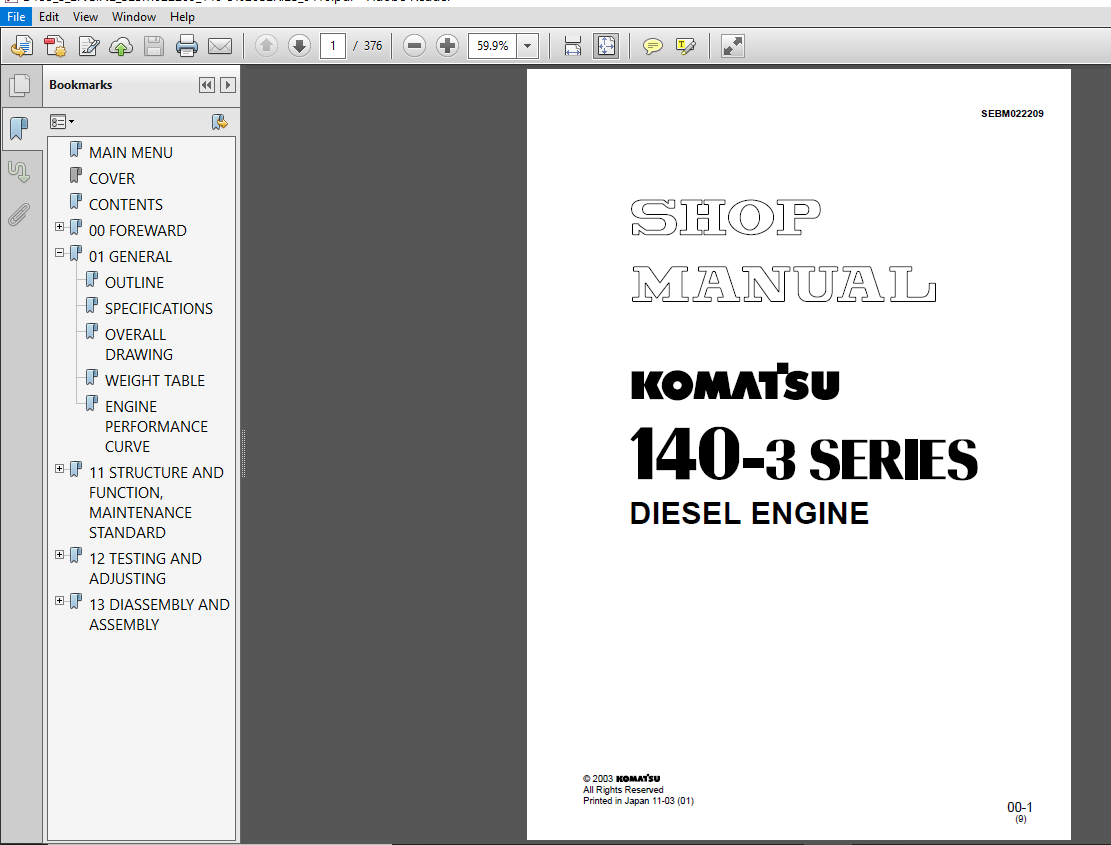Click SEBM022209 document code on page
Viewport: 1111px width, 845px height.
click(1012, 113)
